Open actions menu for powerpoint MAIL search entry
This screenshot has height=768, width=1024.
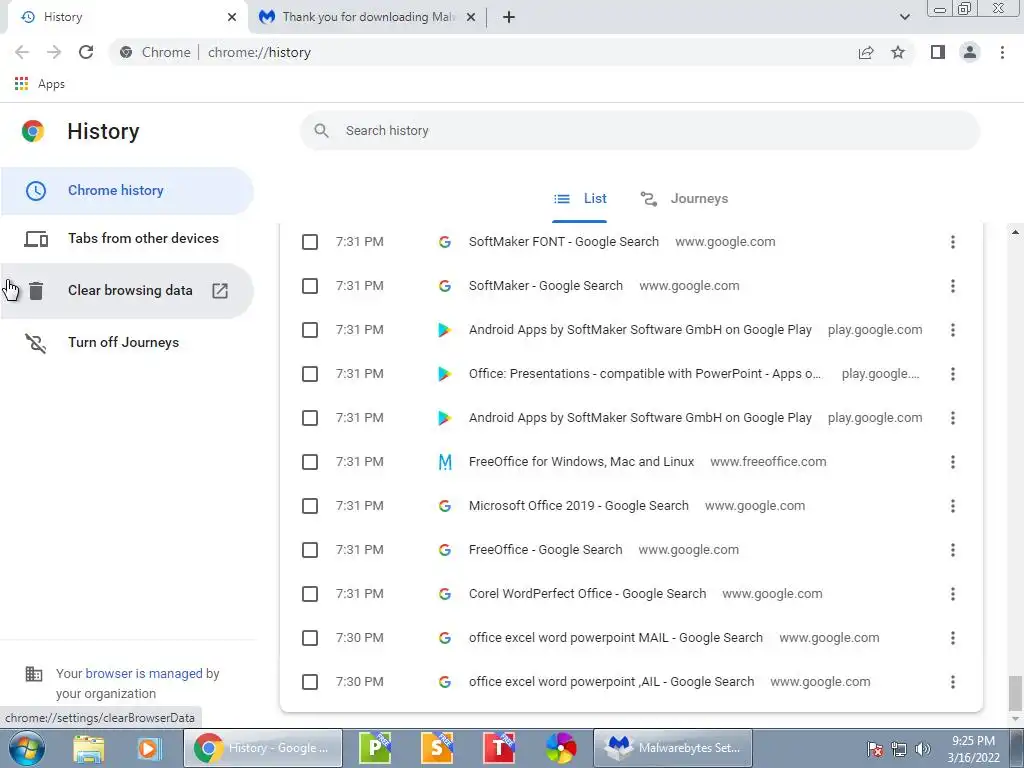953,638
